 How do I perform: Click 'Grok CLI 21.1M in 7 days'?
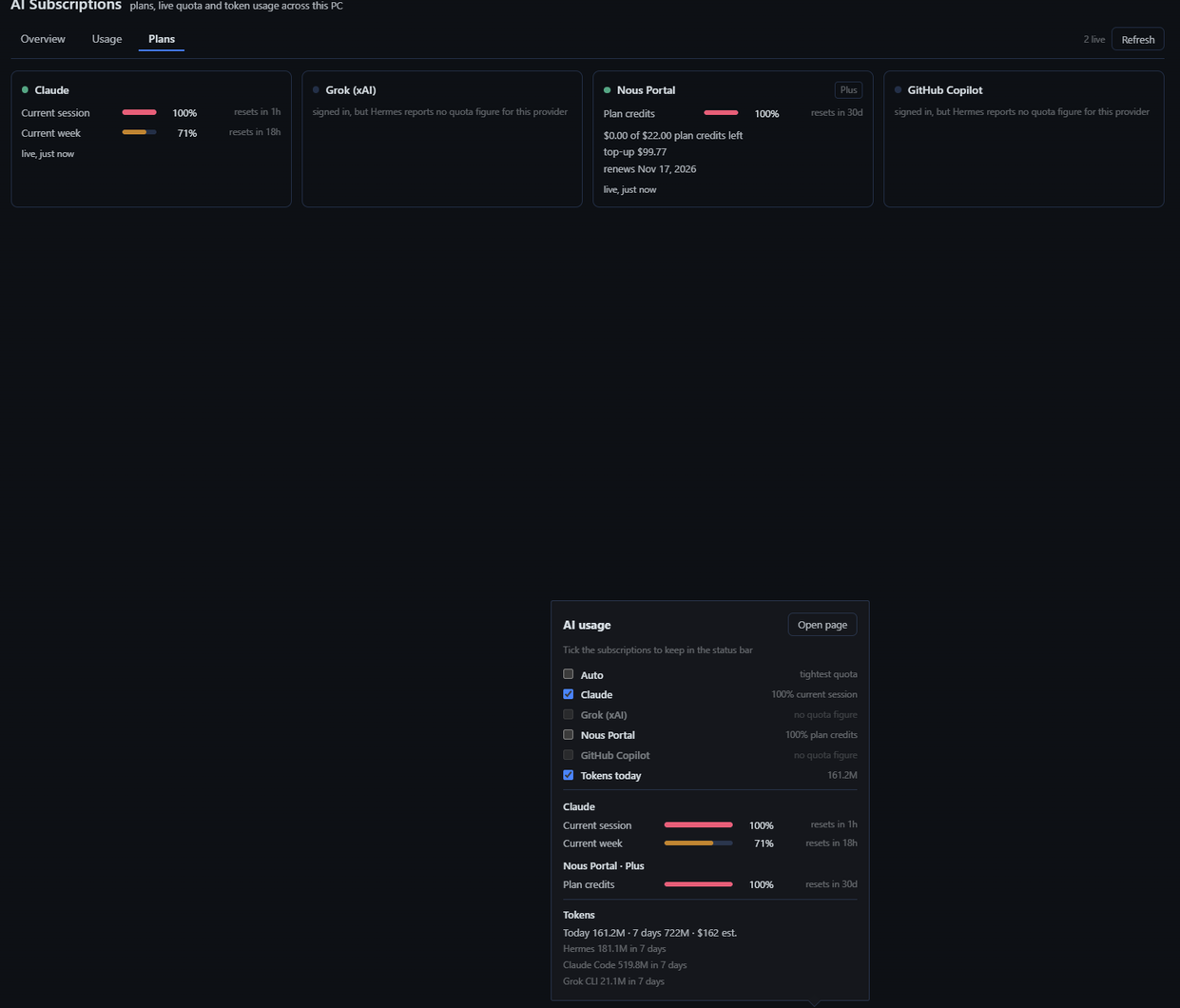tap(613, 981)
